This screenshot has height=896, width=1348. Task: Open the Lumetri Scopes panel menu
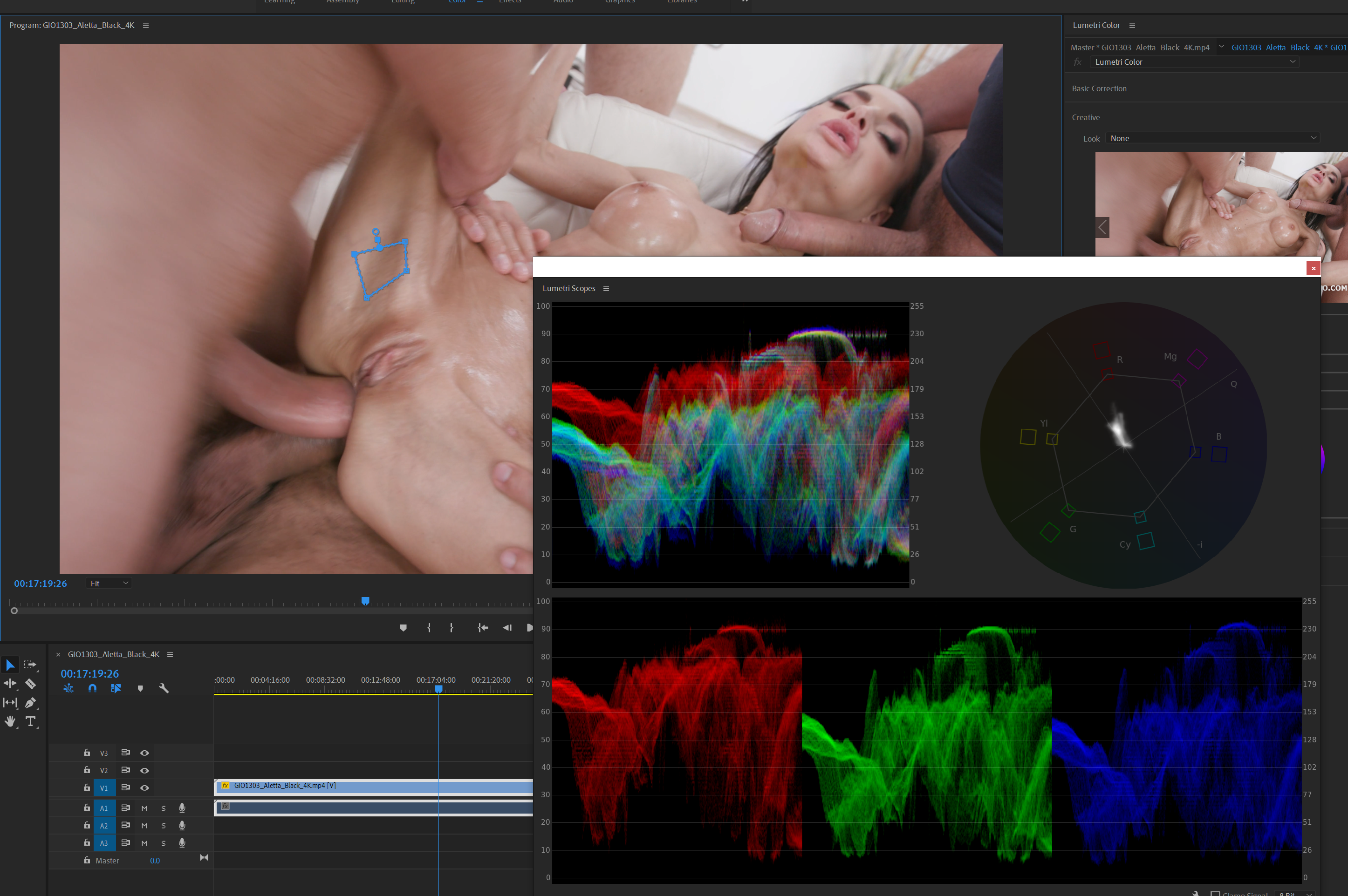coord(606,289)
